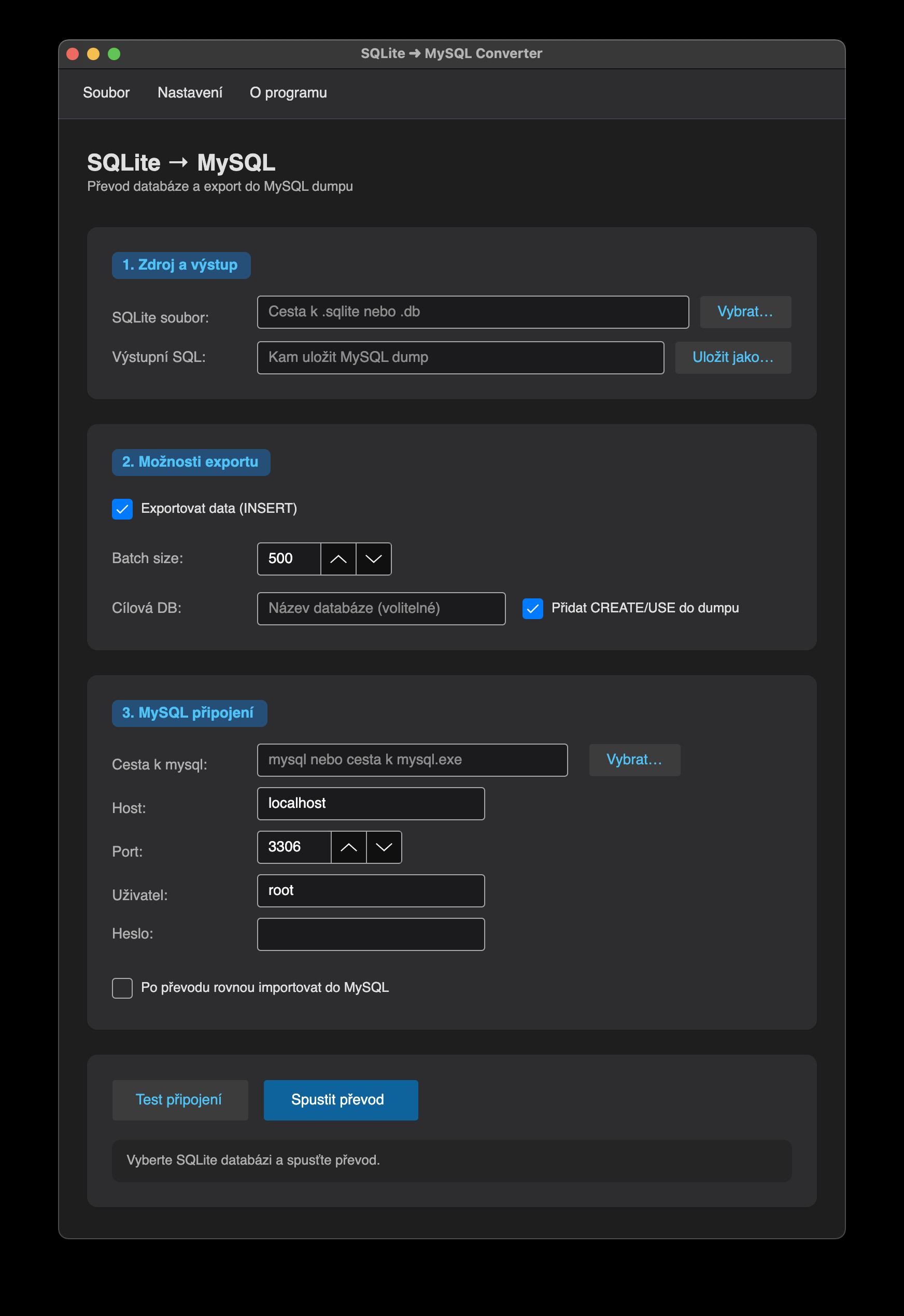
Task: Browse for mysql executable with Vybrat
Action: click(634, 760)
